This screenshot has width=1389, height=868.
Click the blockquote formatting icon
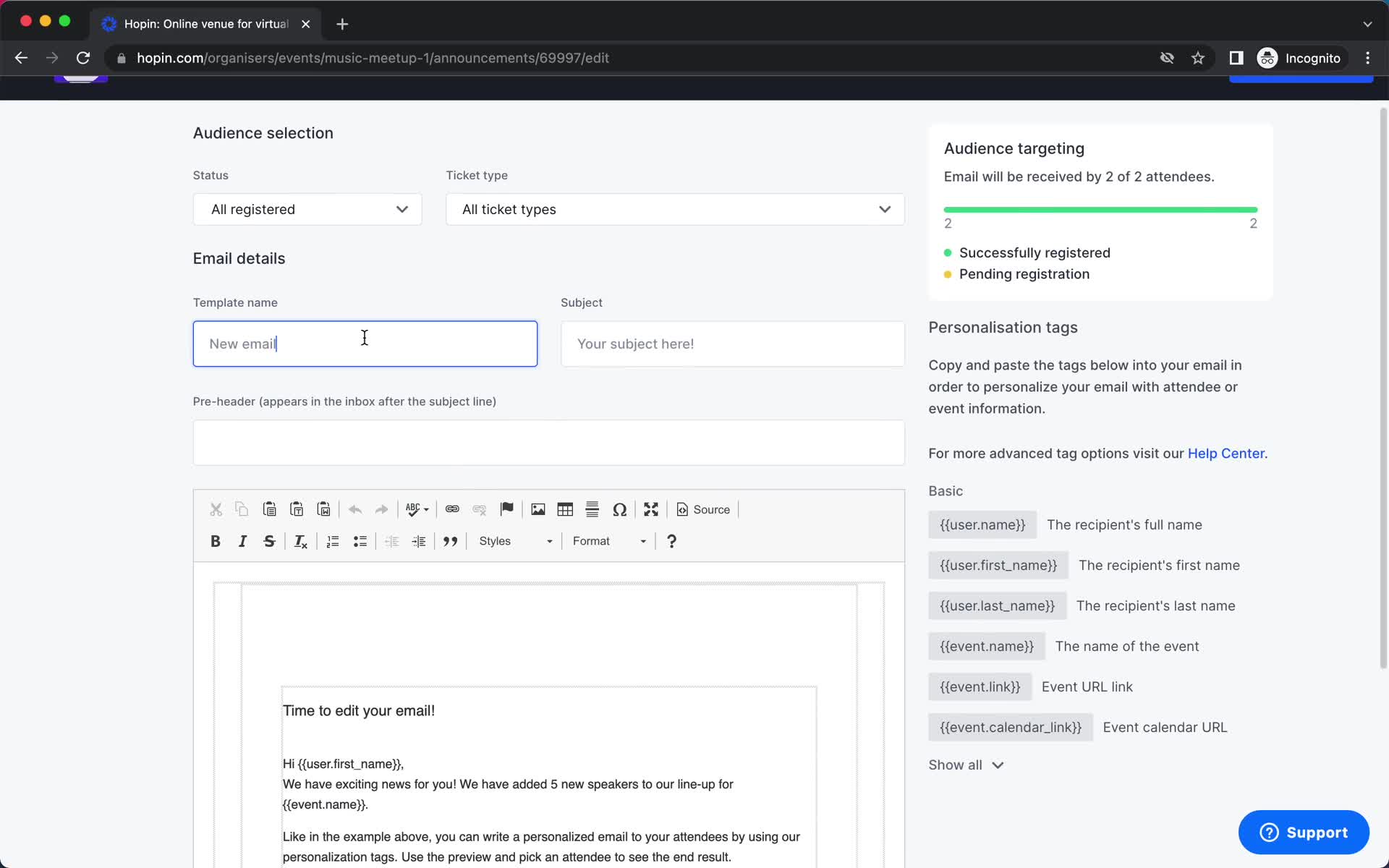click(x=449, y=540)
